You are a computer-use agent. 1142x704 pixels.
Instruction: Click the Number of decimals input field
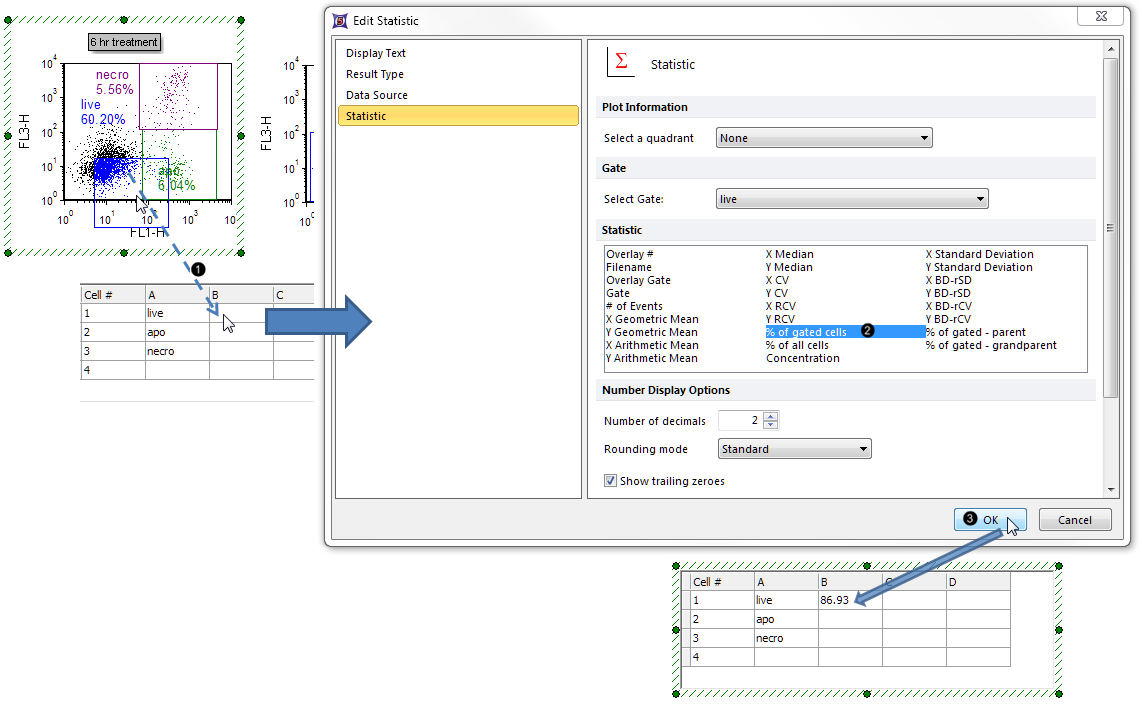tap(740, 421)
